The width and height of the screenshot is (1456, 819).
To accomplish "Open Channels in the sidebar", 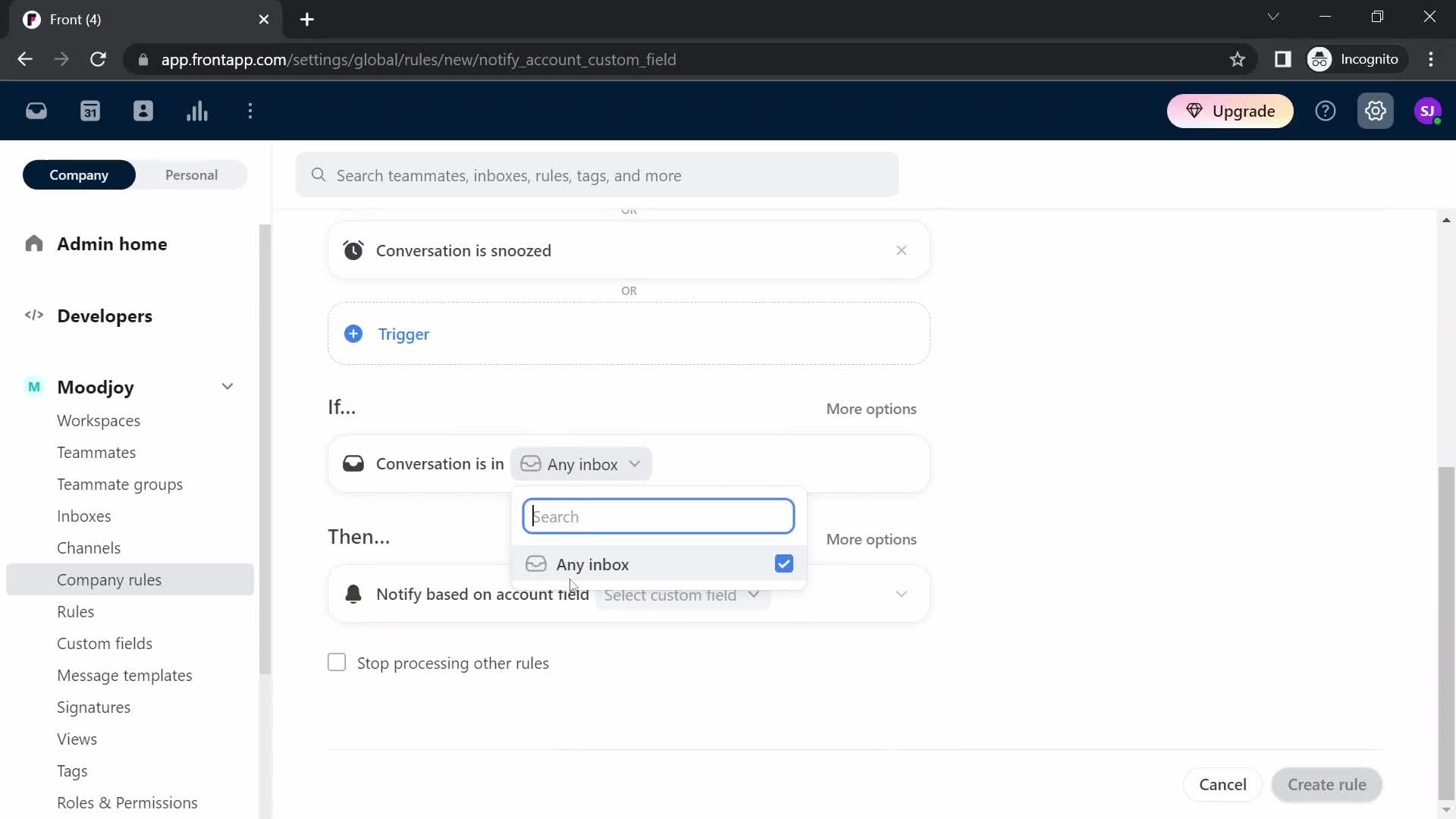I will (89, 548).
